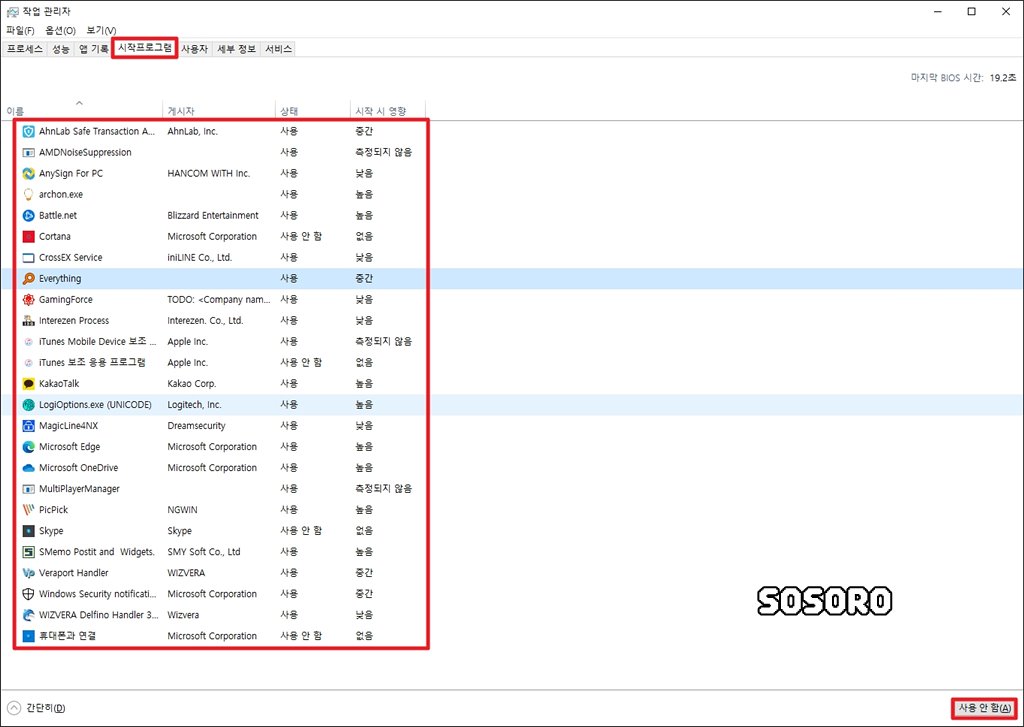Viewport: 1024px width, 727px height.
Task: Click SMY Soft Co., Ltd publisher text
Action: (x=204, y=552)
